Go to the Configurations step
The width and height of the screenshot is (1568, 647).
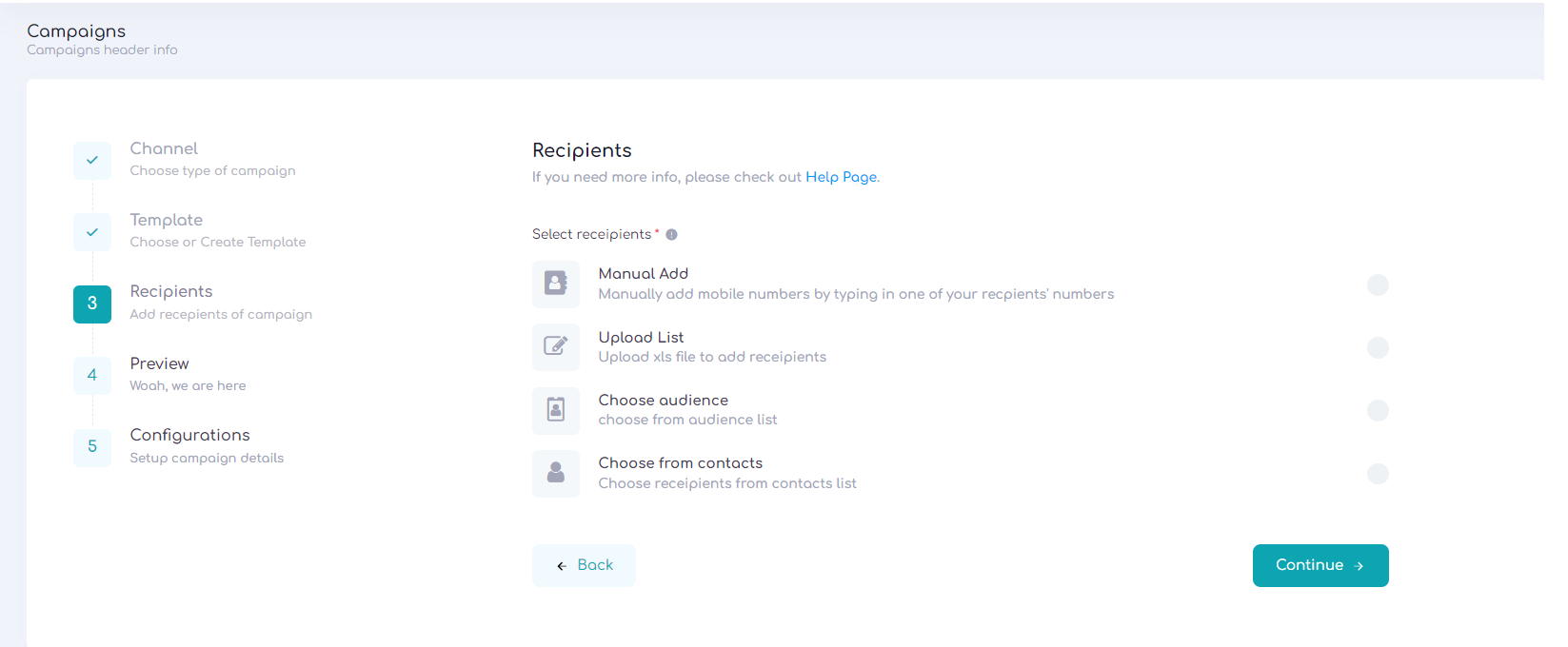(x=189, y=435)
